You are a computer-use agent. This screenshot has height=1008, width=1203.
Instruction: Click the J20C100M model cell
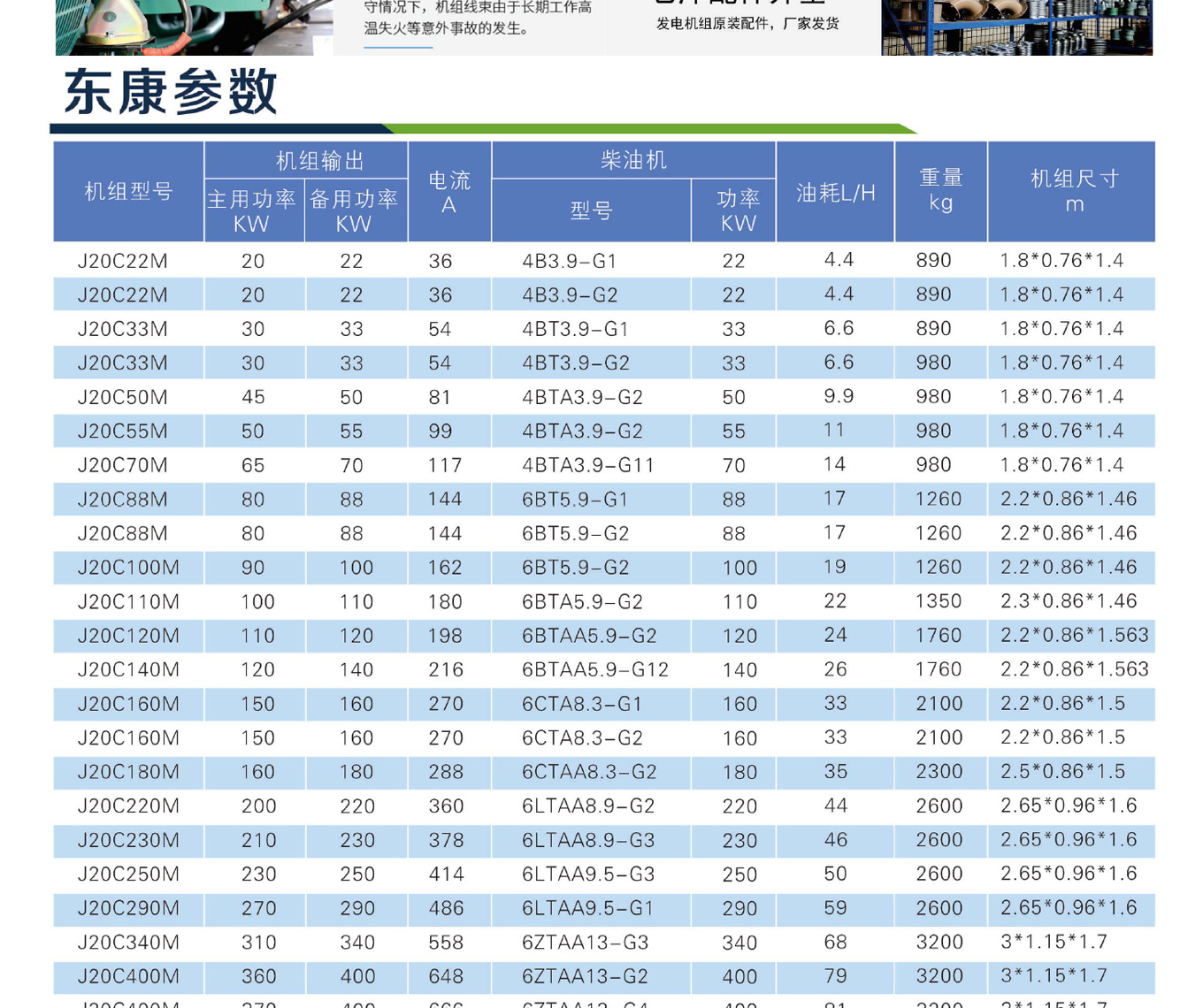[x=128, y=568]
